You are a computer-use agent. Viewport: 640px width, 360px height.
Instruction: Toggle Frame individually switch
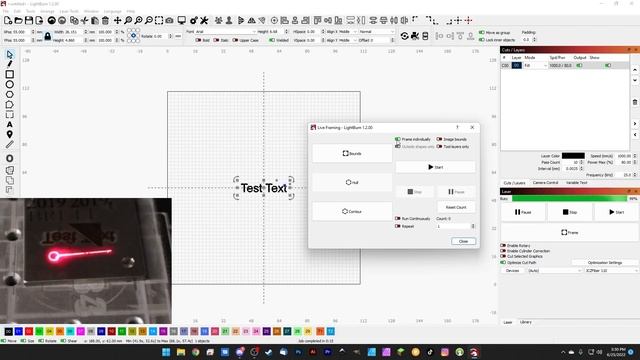coord(398,139)
